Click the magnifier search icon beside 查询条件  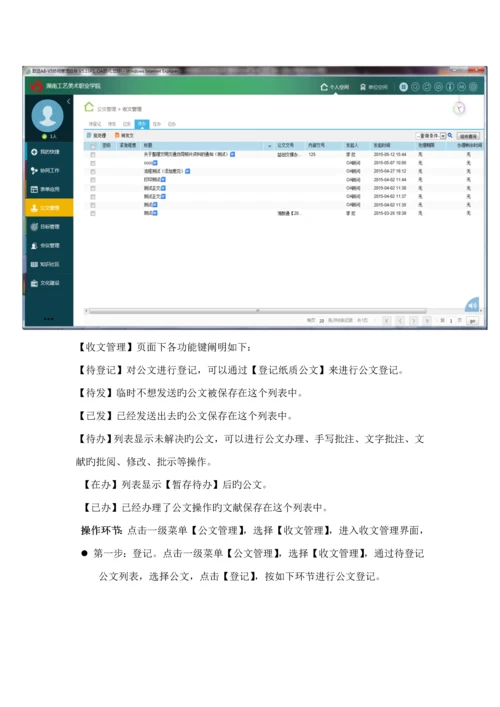coord(450,135)
